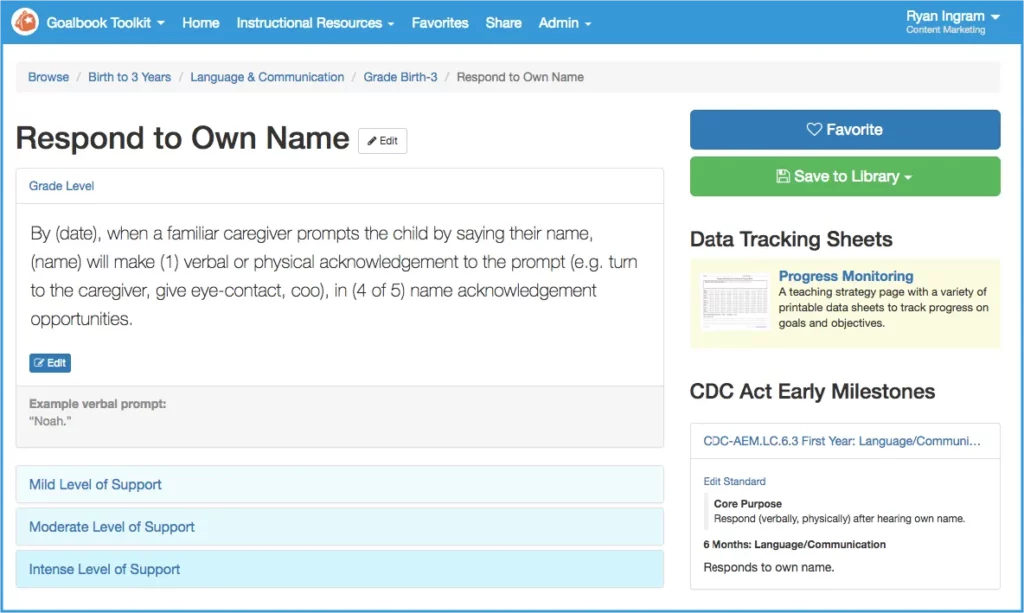Expand the Mild Level of Support section

tap(96, 485)
